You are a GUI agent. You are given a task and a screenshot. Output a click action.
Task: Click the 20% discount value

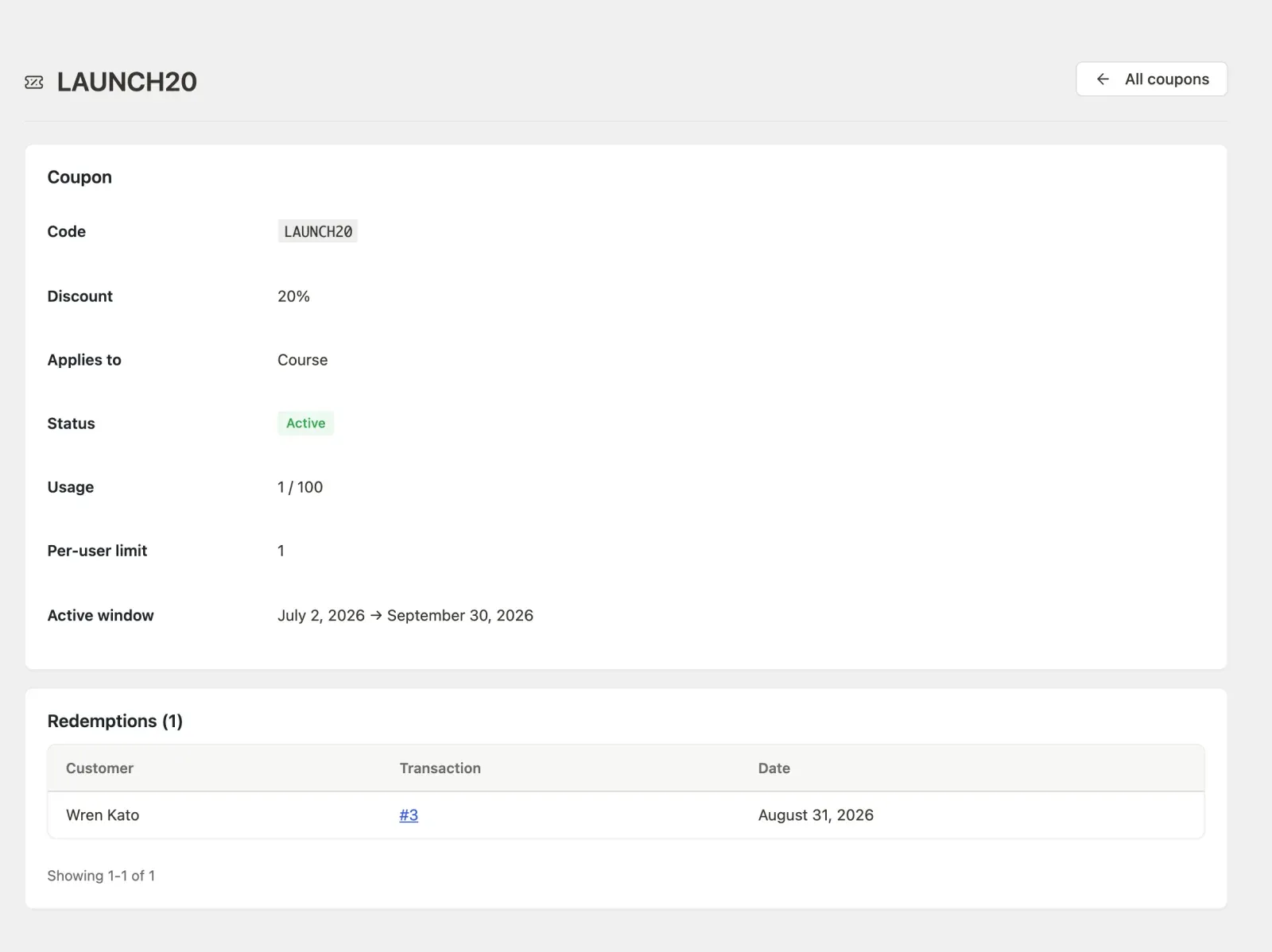pos(293,296)
